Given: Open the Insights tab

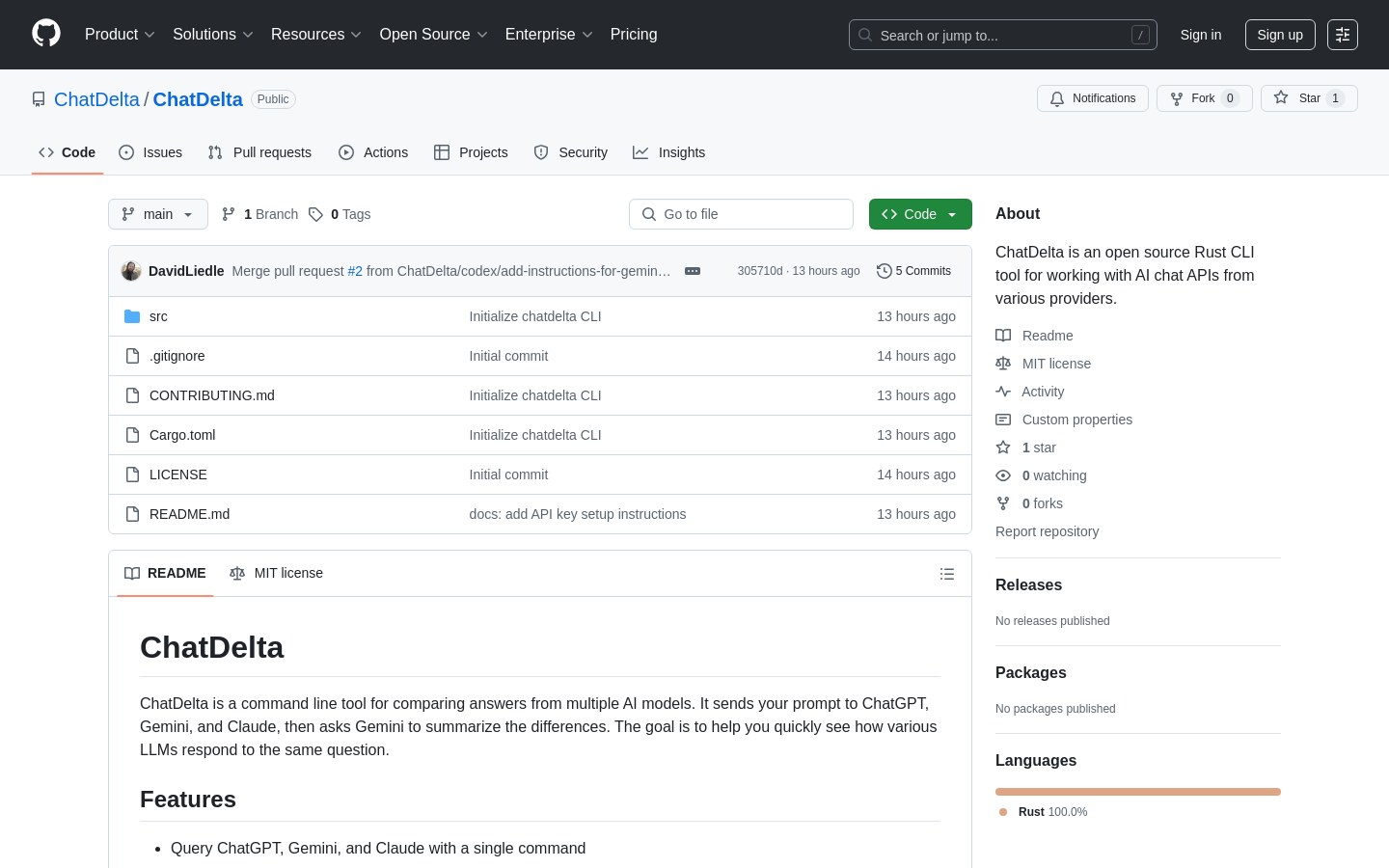Looking at the screenshot, I should (669, 152).
